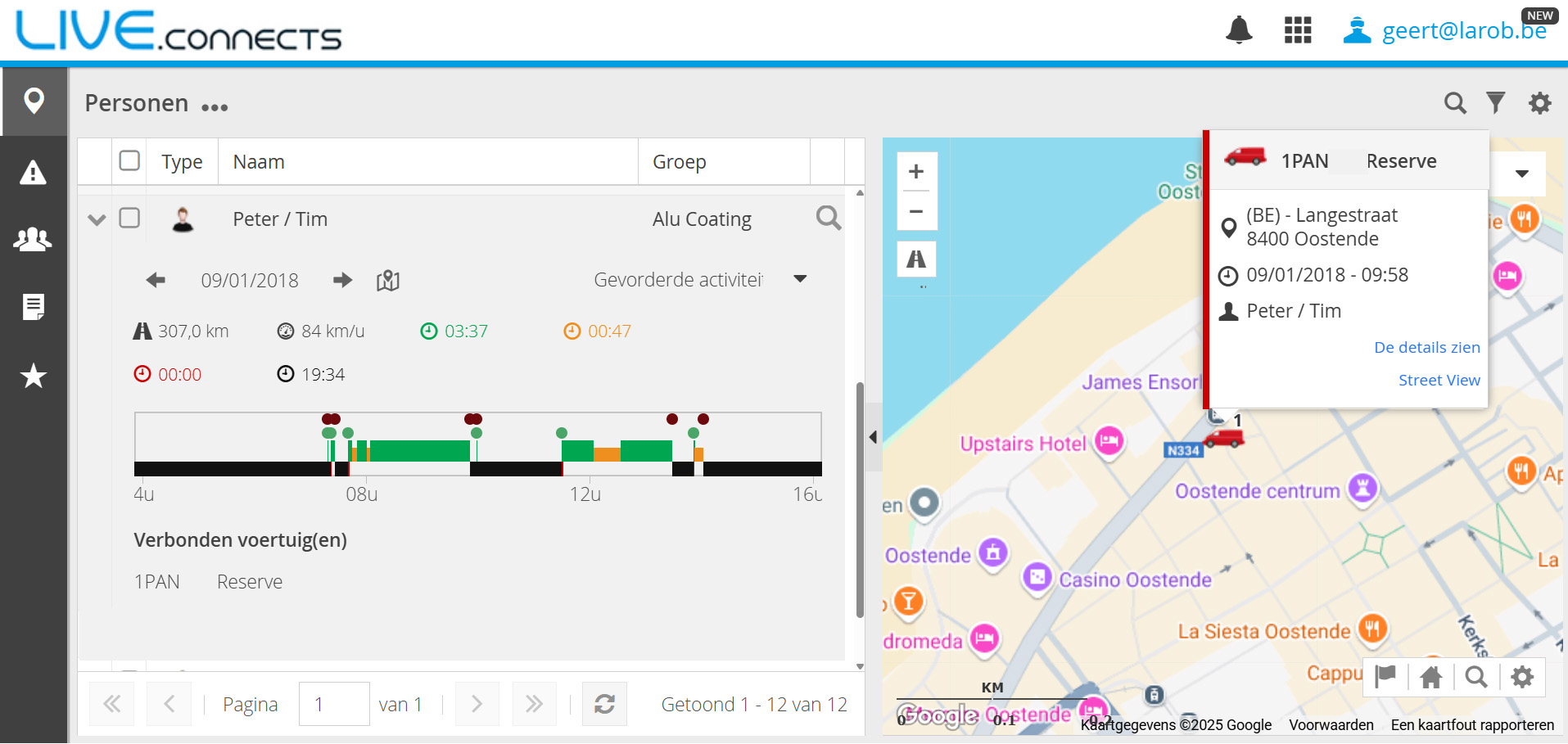Sort by the Type column header
The image size is (1568, 744).
182,161
